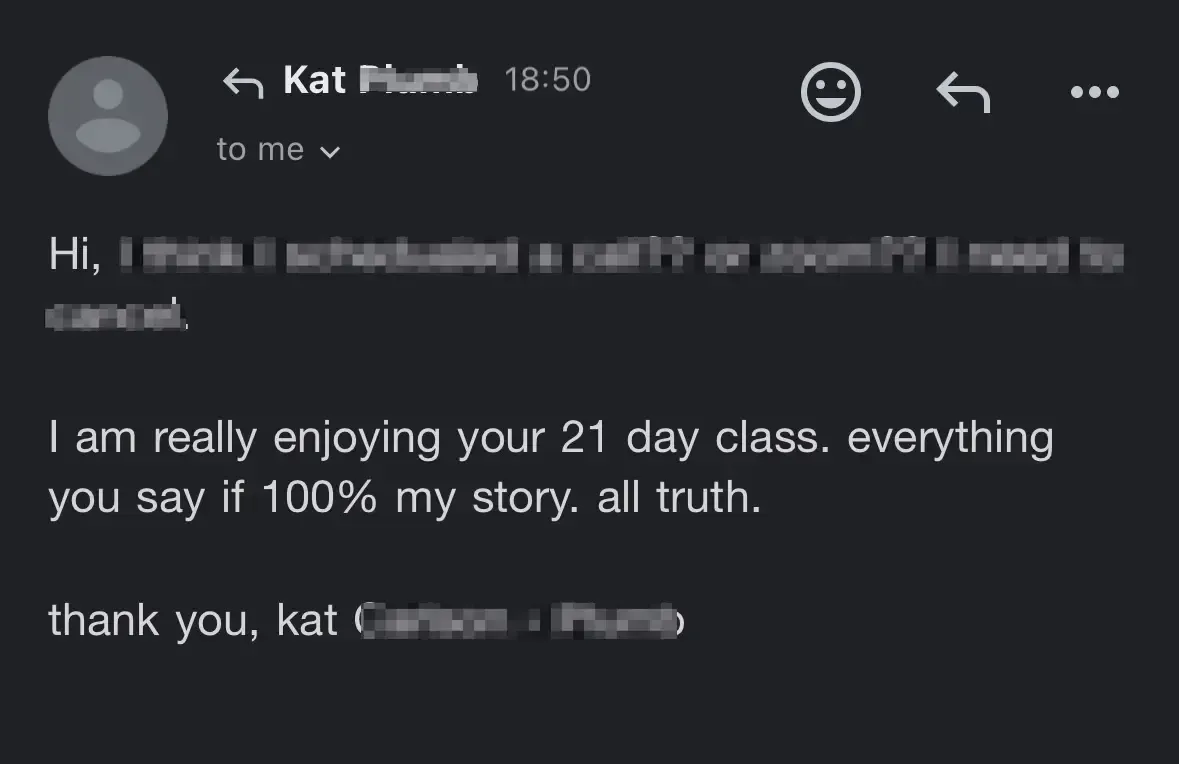Click the "100%" text in the message
This screenshot has width=1179, height=764.
[320, 498]
